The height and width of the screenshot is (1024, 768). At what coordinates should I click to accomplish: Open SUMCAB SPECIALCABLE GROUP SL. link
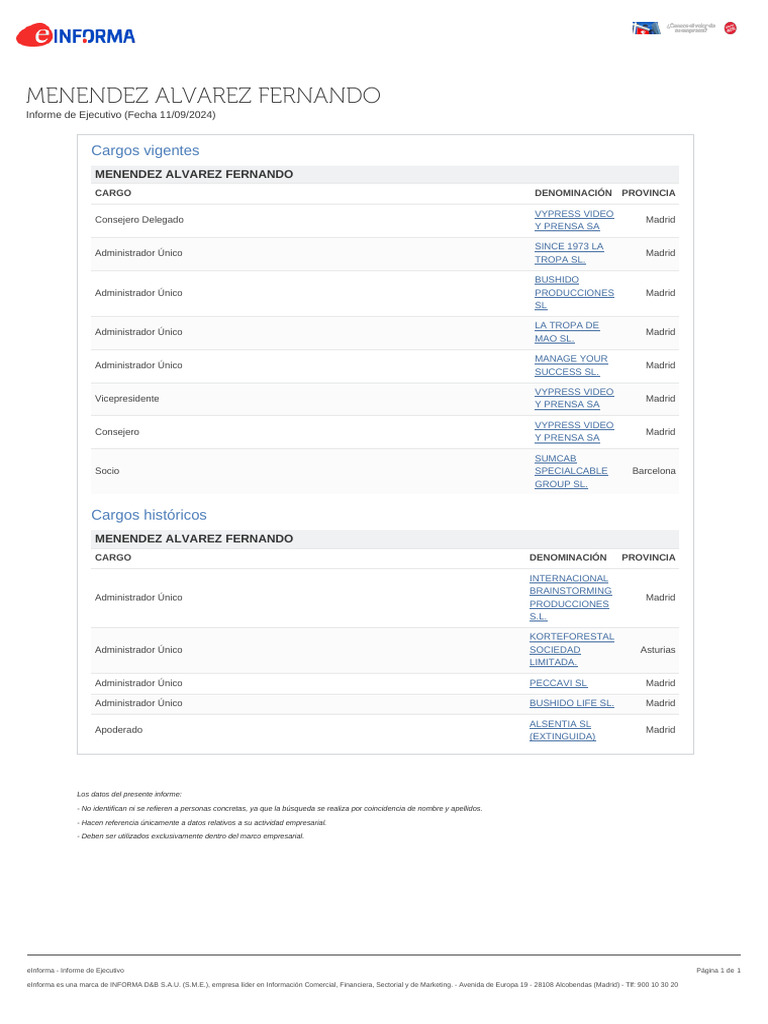pos(571,471)
